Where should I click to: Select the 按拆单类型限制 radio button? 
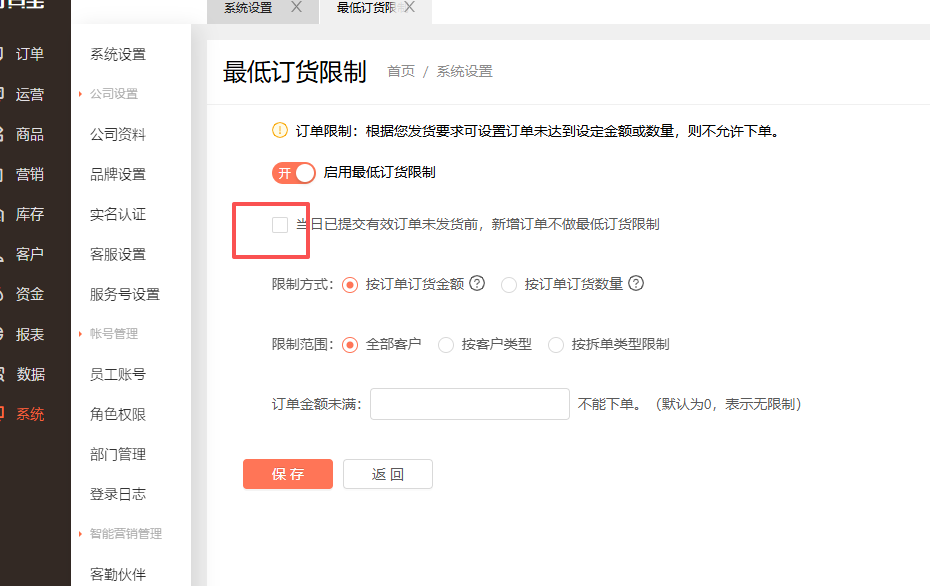click(556, 345)
